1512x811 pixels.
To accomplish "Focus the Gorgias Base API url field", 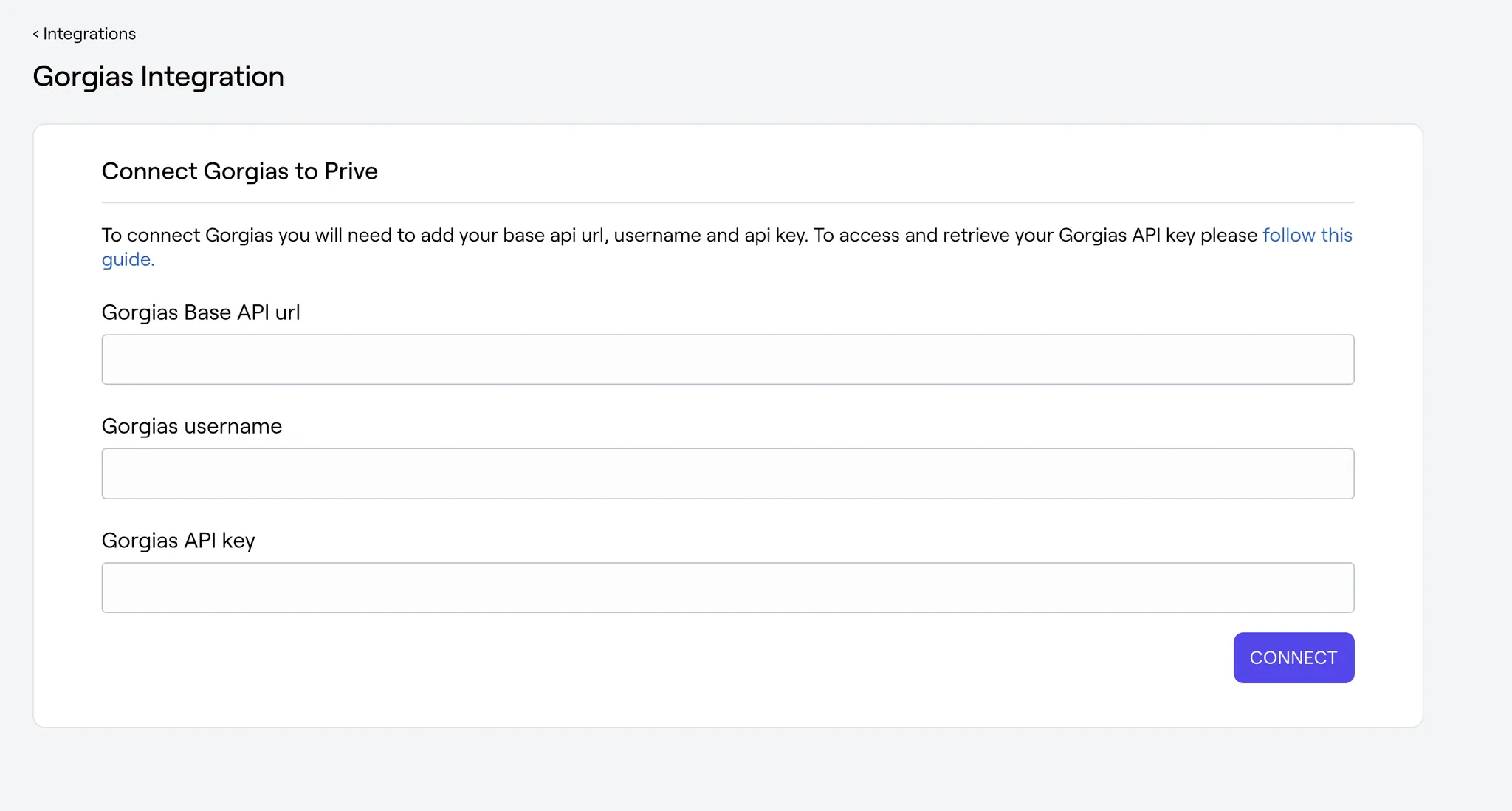I will (x=727, y=360).
